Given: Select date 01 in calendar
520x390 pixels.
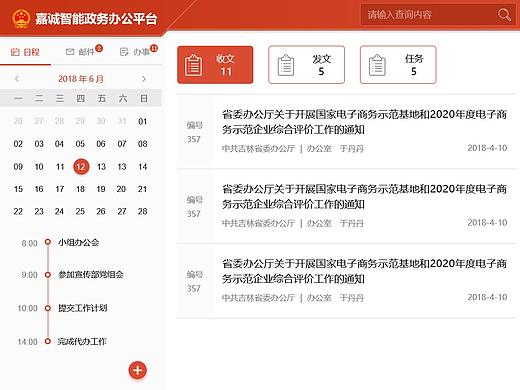Looking at the screenshot, I should click(x=143, y=121).
